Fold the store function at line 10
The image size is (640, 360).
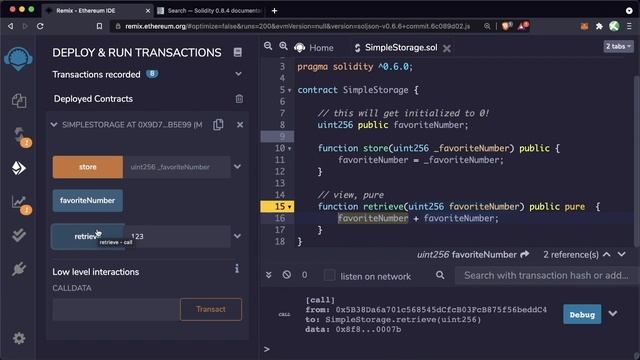coord(289,149)
